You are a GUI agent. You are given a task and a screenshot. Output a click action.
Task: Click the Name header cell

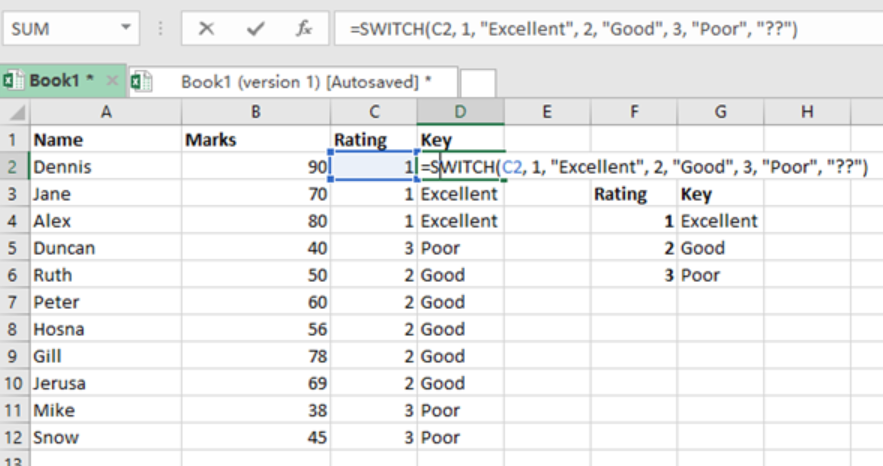click(106, 140)
